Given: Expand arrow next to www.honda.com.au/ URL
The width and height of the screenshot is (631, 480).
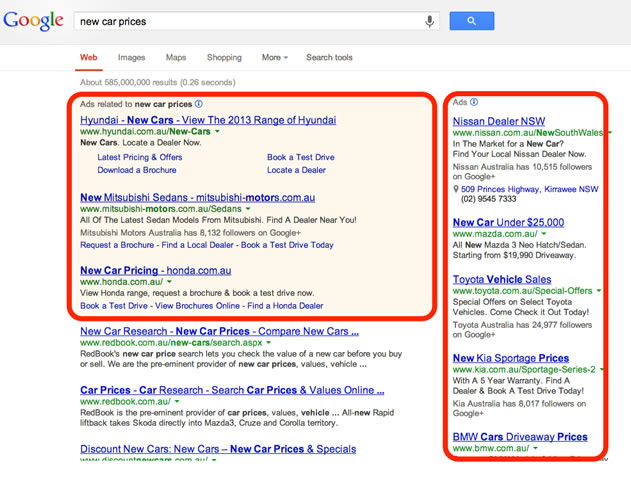Looking at the screenshot, I should (169, 282).
